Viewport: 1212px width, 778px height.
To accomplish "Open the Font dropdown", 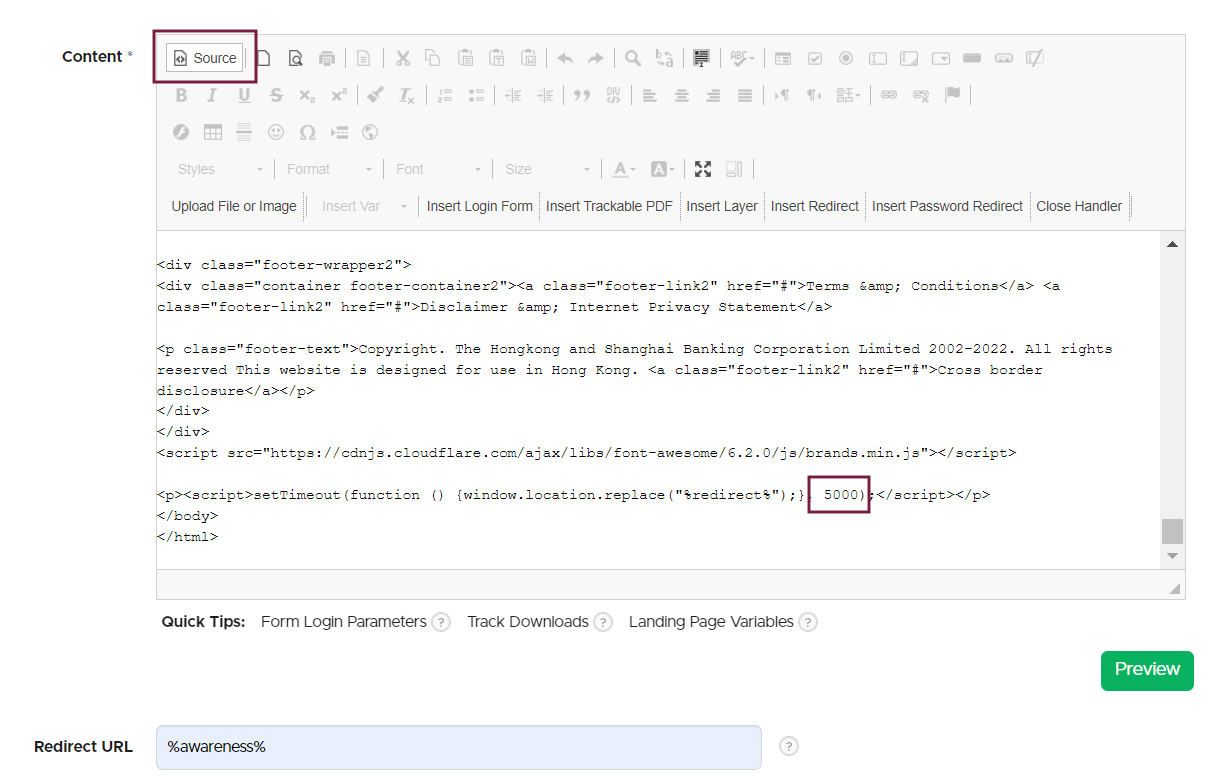I will click(438, 169).
